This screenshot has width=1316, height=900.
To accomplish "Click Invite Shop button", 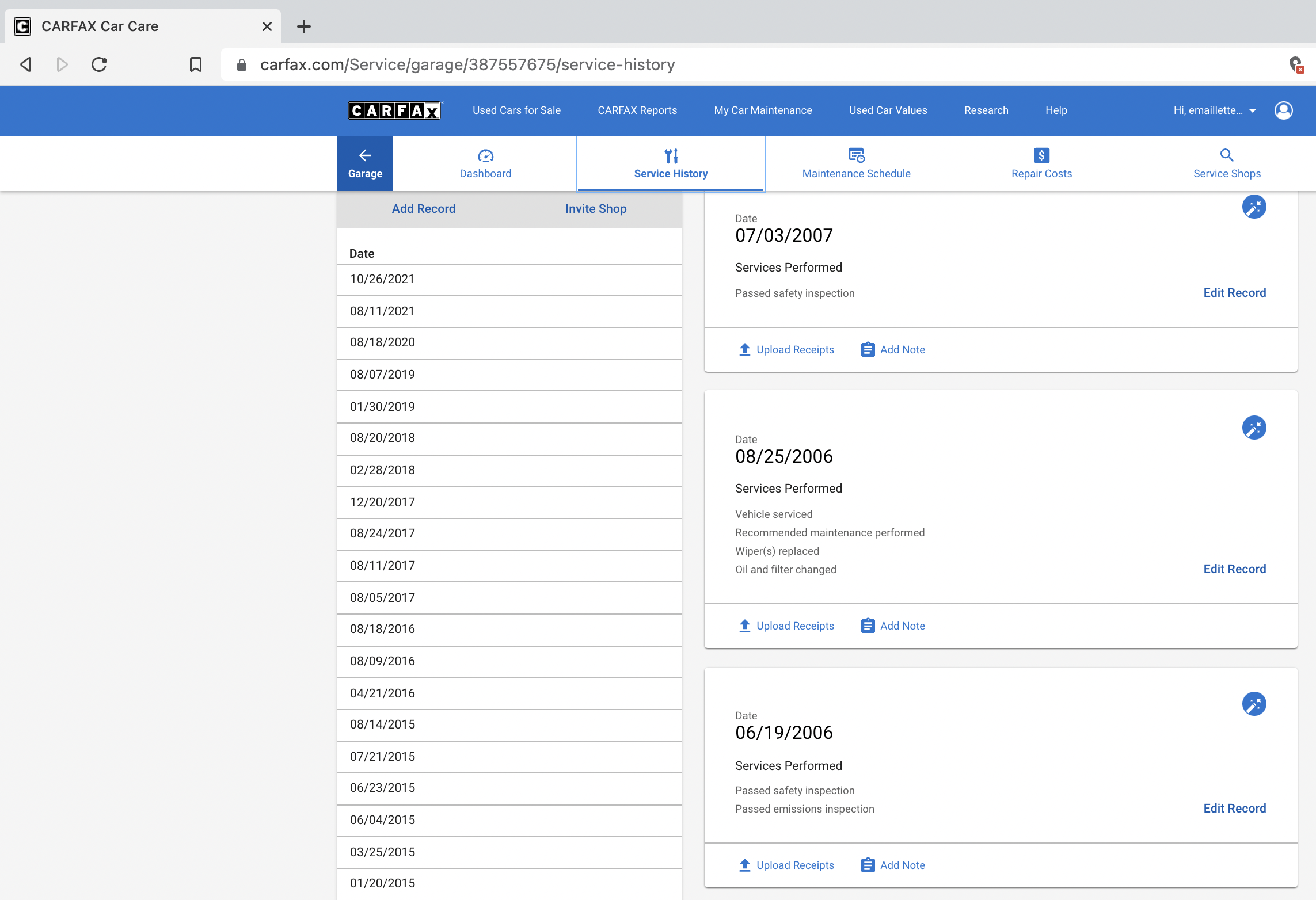I will (596, 209).
